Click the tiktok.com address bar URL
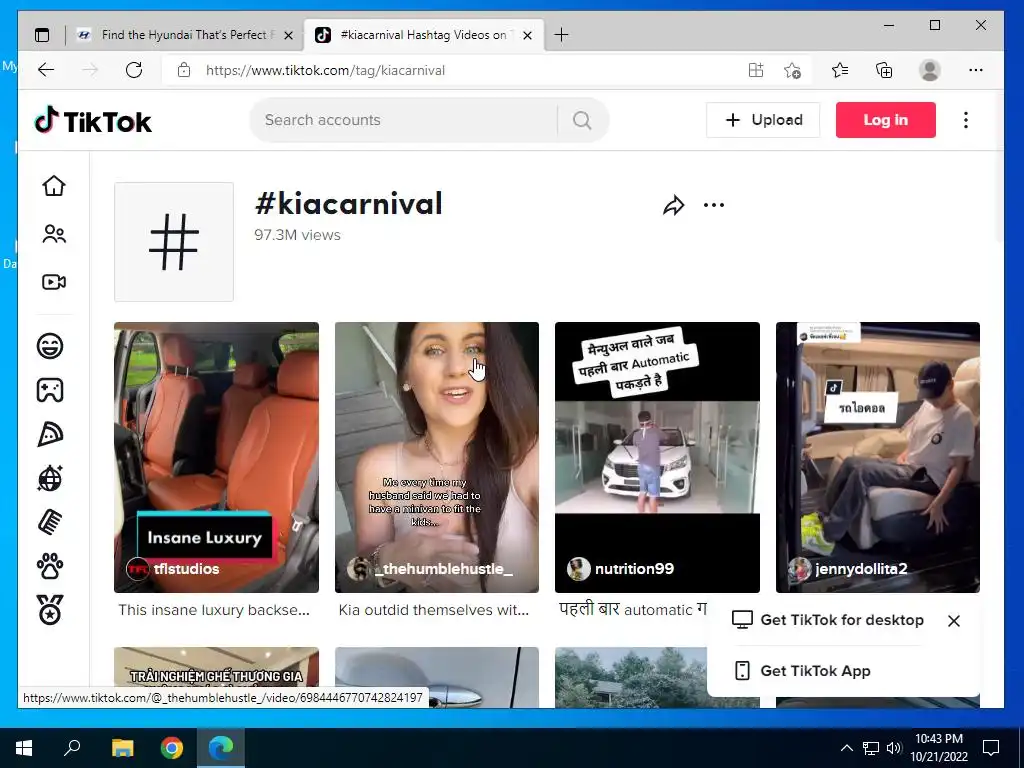Viewport: 1024px width, 768px height. pos(325,71)
